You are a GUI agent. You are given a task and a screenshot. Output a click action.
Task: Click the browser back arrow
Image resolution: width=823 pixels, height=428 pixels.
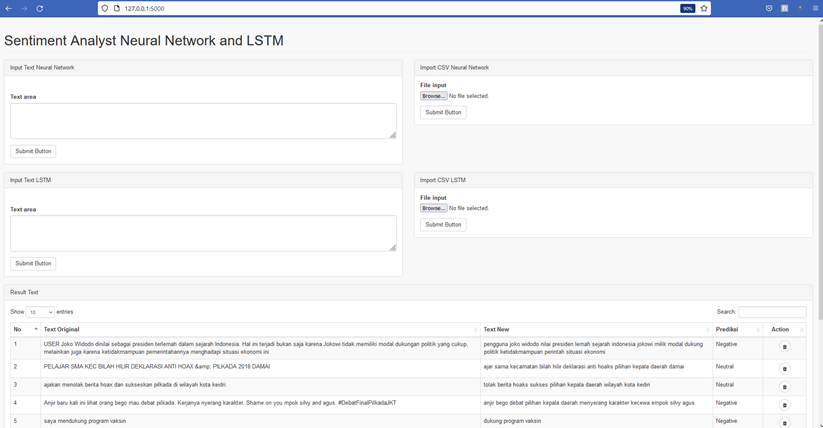pyautogui.click(x=9, y=8)
